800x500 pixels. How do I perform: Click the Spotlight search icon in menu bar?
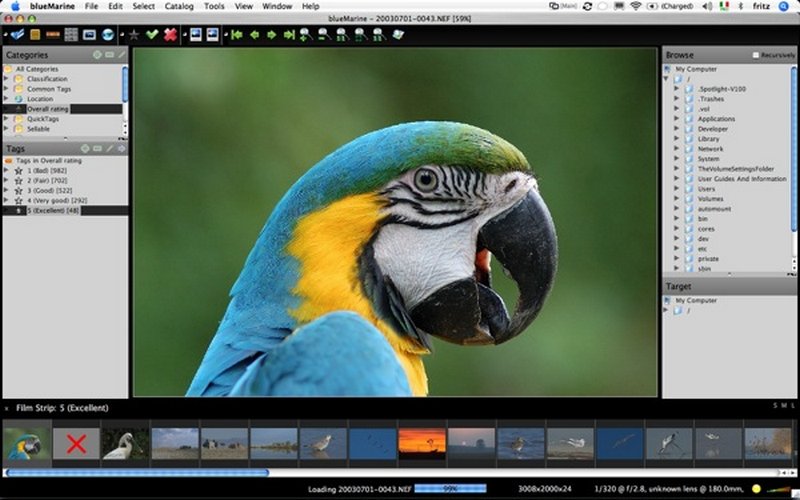pos(786,6)
